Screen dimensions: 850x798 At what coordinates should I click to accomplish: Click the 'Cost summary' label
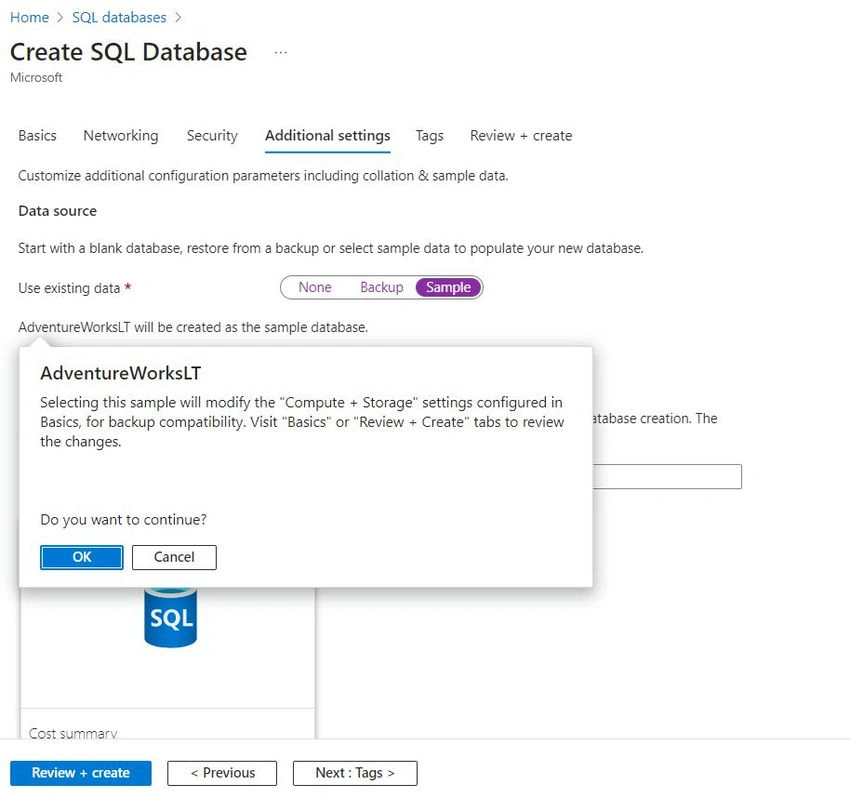pos(73,733)
